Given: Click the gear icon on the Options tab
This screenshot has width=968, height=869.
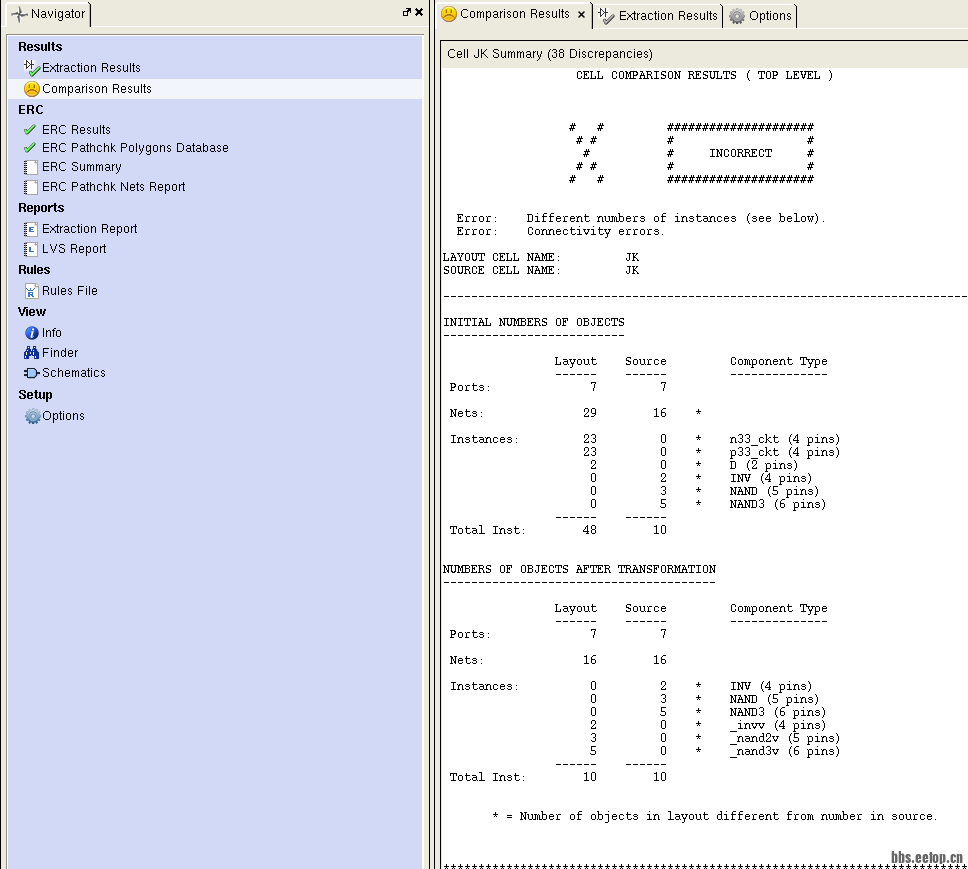Looking at the screenshot, I should tap(736, 16).
